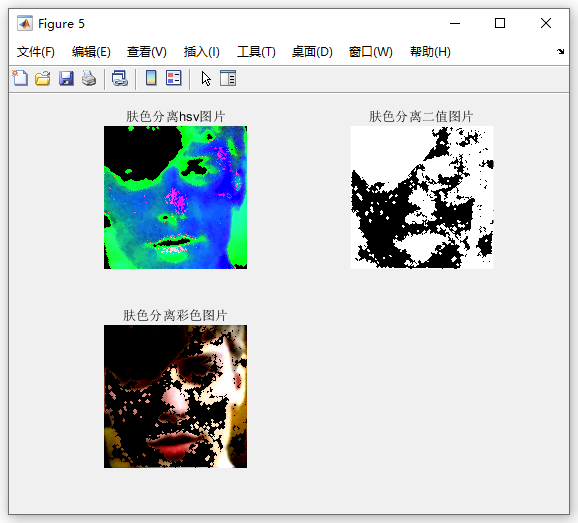Print the figure using the printer icon
Viewport: 578px width, 523px height.
point(89,78)
